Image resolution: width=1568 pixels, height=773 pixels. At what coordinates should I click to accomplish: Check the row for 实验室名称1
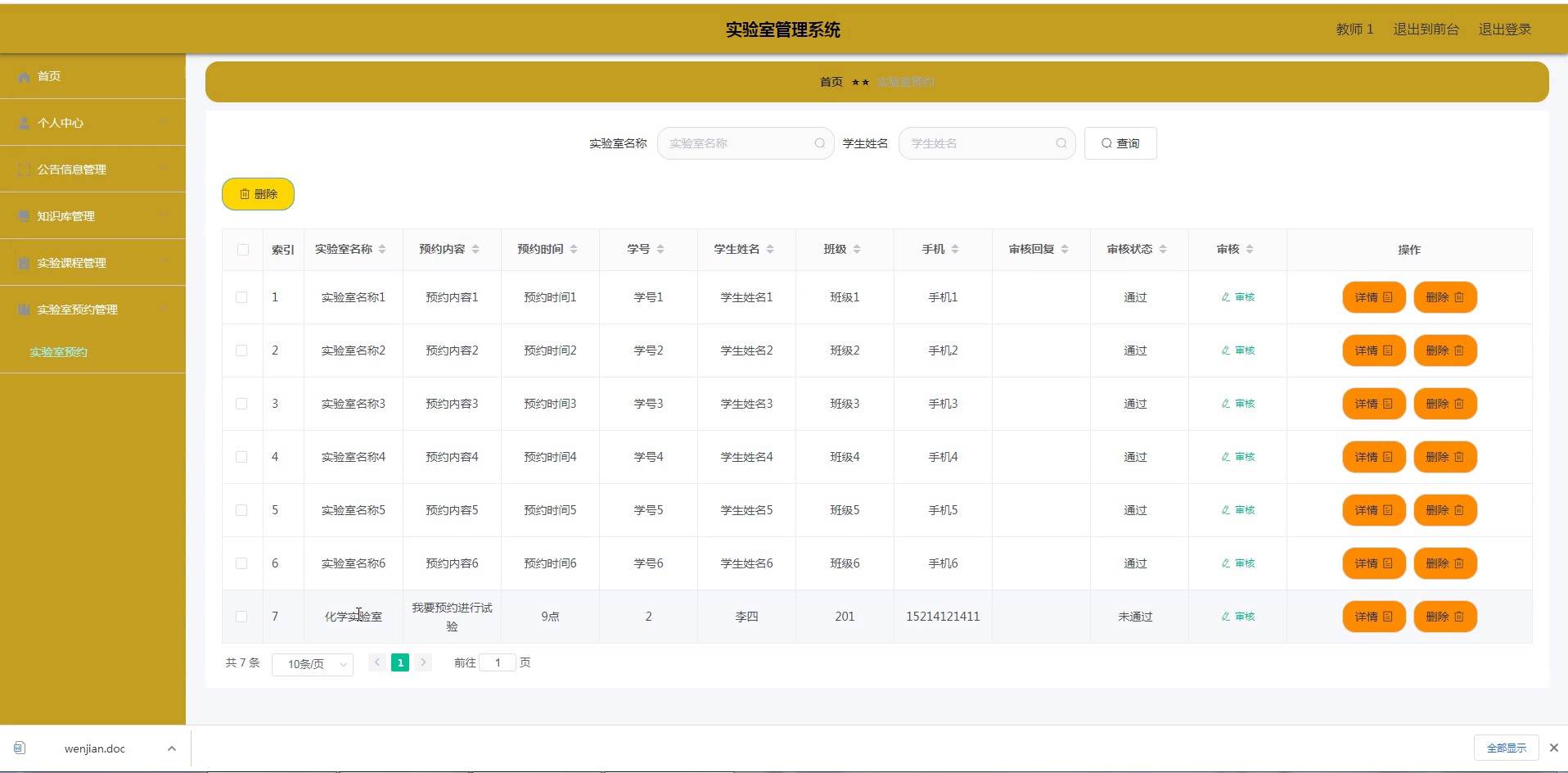[241, 297]
